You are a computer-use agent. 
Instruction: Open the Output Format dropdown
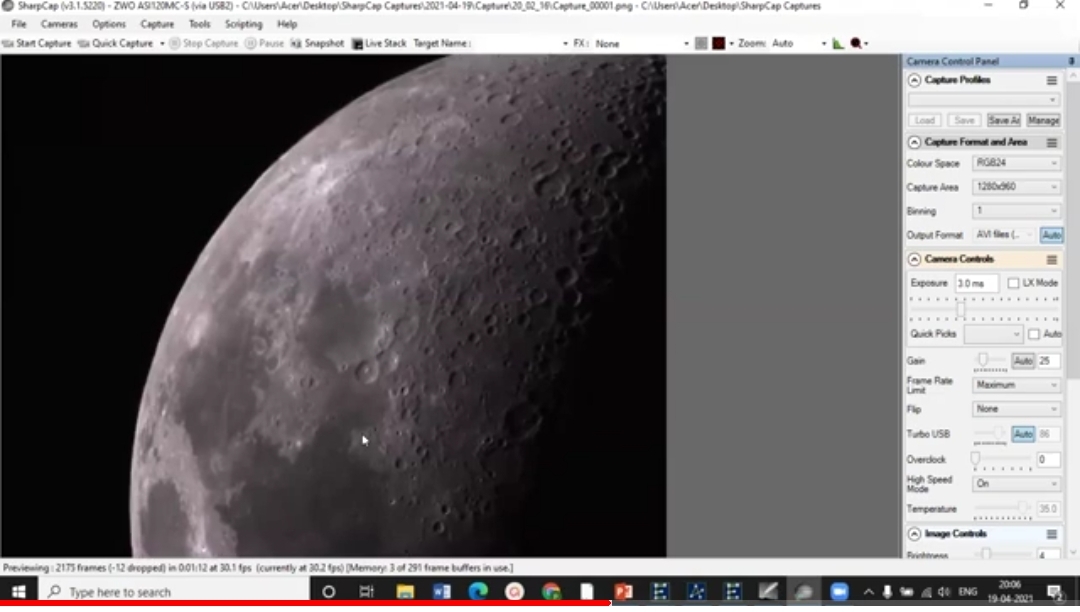coord(1004,235)
